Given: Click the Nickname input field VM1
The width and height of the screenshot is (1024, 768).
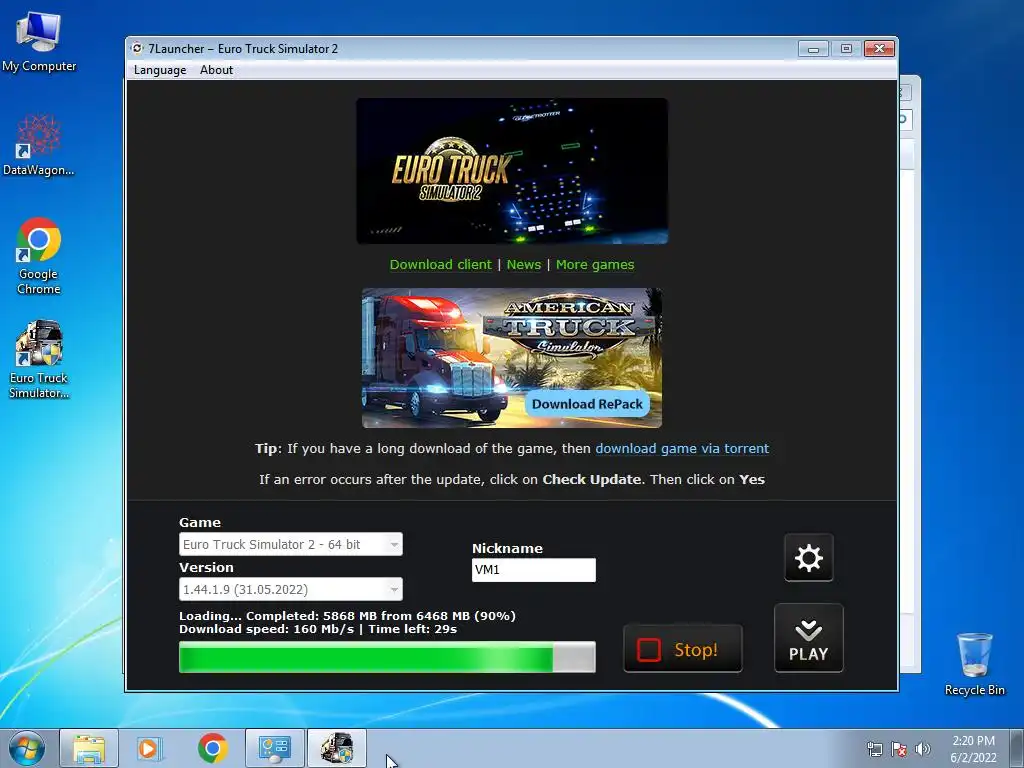Looking at the screenshot, I should [x=534, y=569].
